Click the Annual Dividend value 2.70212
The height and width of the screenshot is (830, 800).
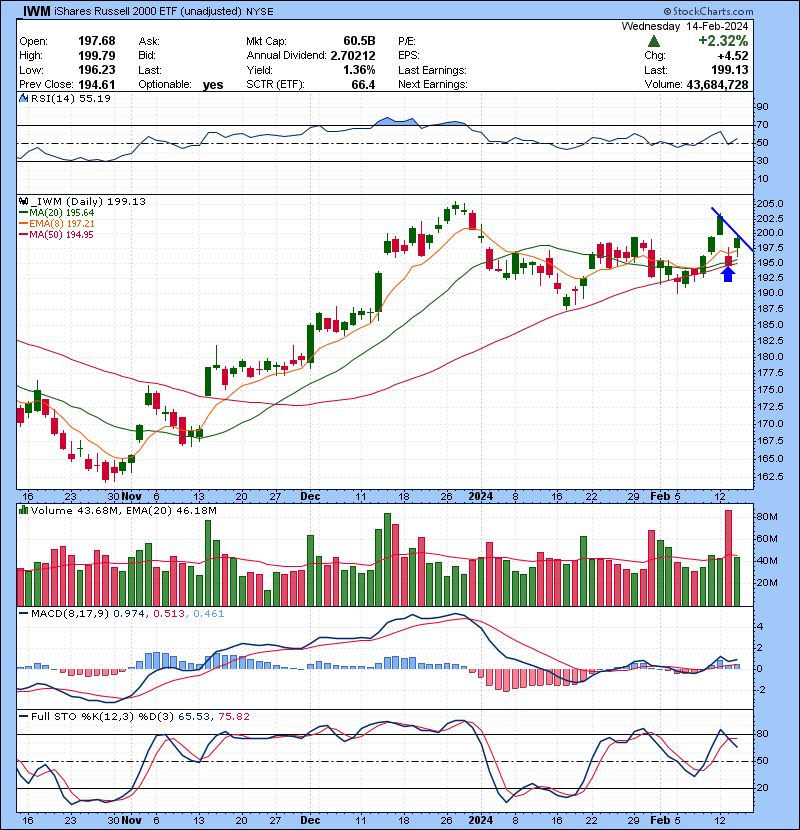353,56
